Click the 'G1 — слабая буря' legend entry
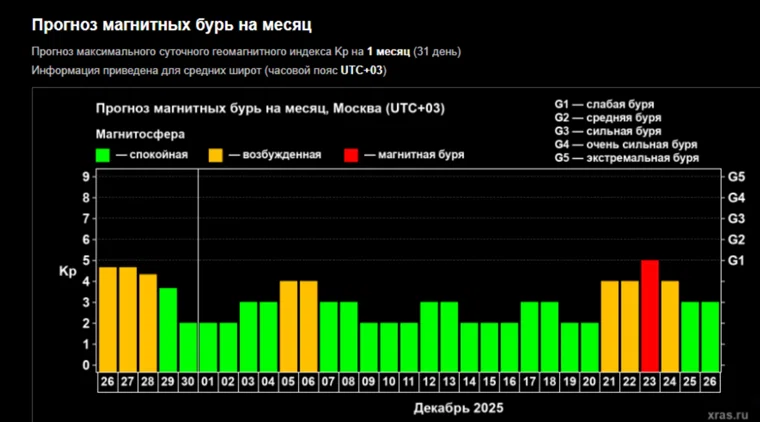 tap(612, 105)
